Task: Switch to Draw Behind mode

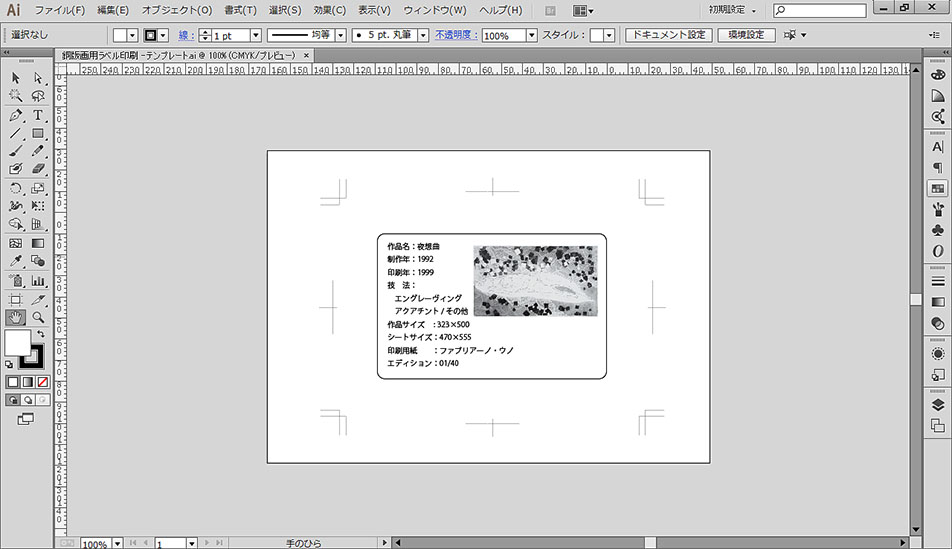Action: [x=28, y=399]
